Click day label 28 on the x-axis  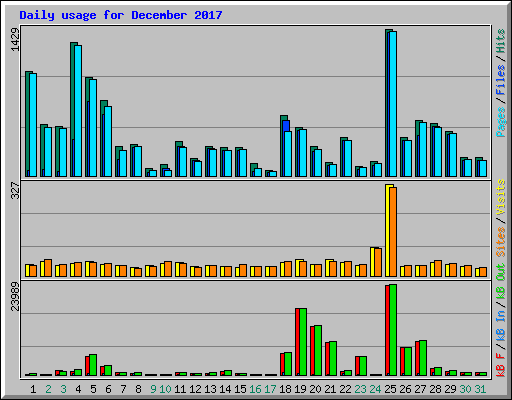(x=435, y=389)
